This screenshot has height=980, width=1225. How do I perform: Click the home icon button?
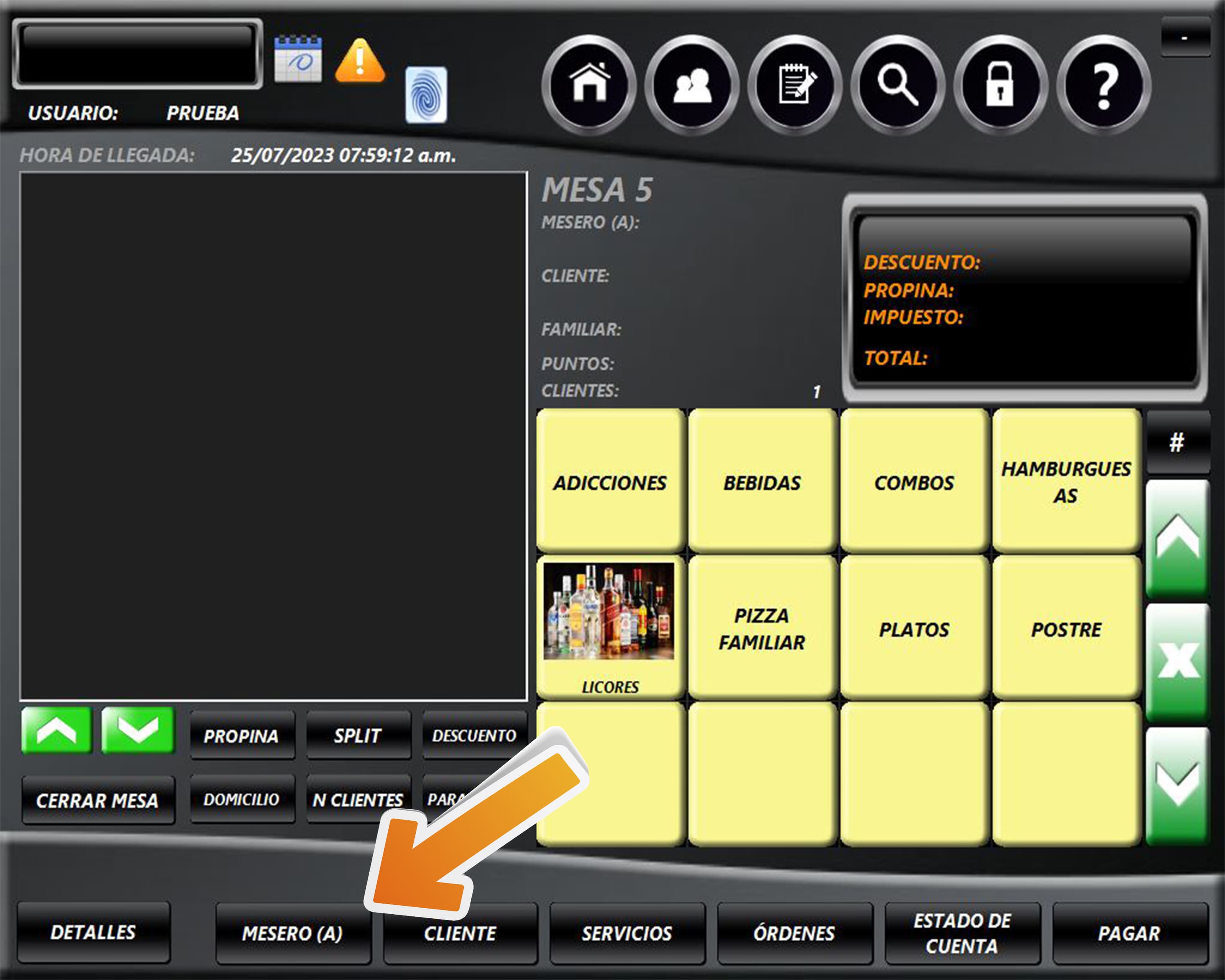click(x=589, y=85)
